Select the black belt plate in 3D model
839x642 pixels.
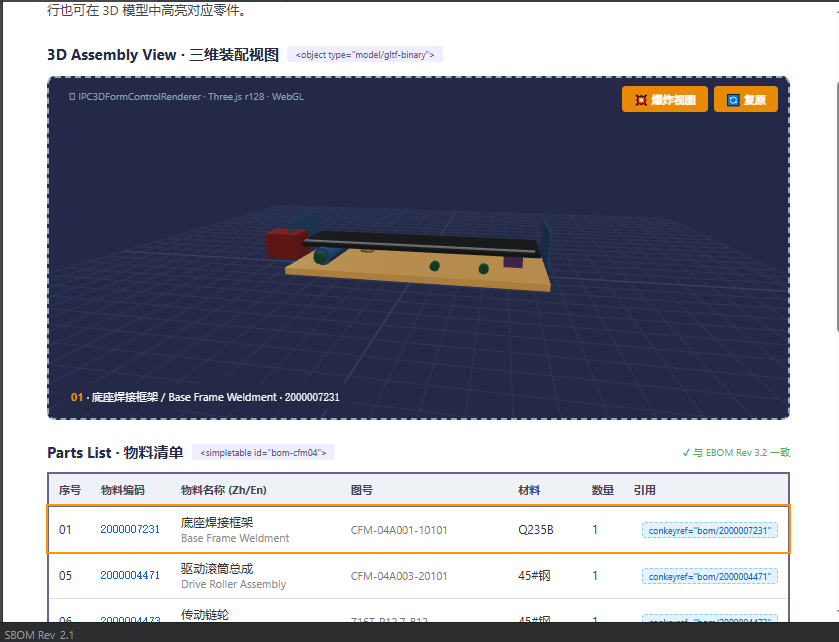(423, 244)
